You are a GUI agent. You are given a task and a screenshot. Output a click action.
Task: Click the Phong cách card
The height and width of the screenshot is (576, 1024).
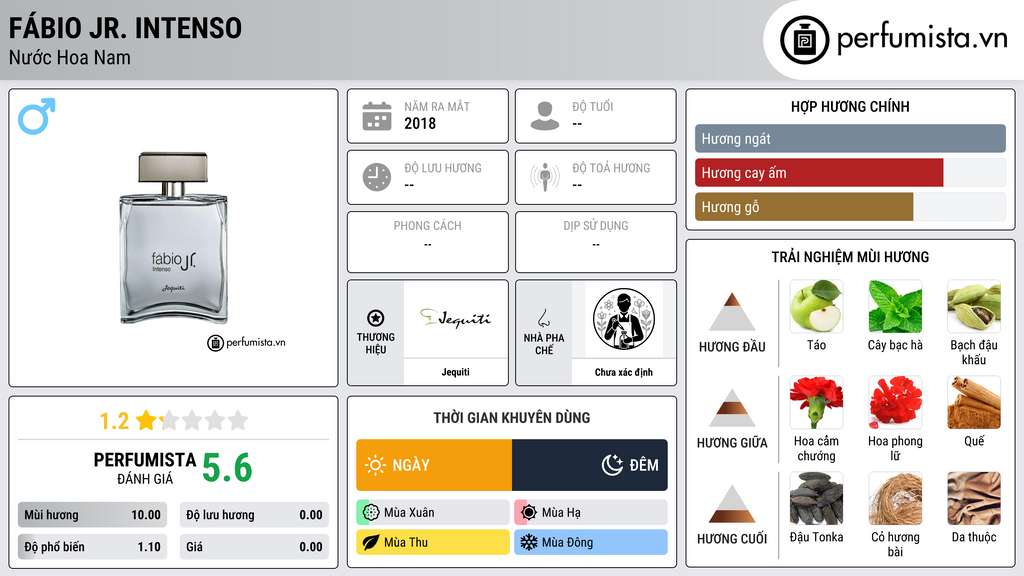point(428,242)
